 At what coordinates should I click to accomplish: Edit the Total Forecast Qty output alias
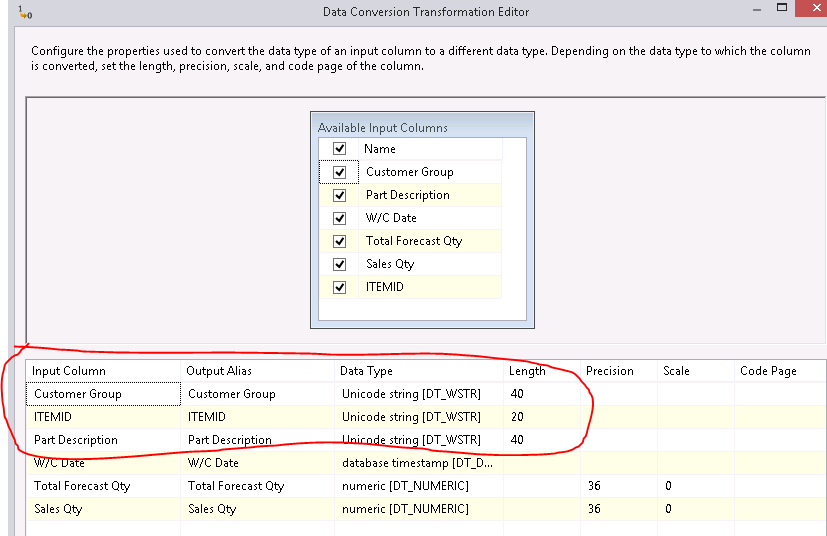pyautogui.click(x=257, y=486)
